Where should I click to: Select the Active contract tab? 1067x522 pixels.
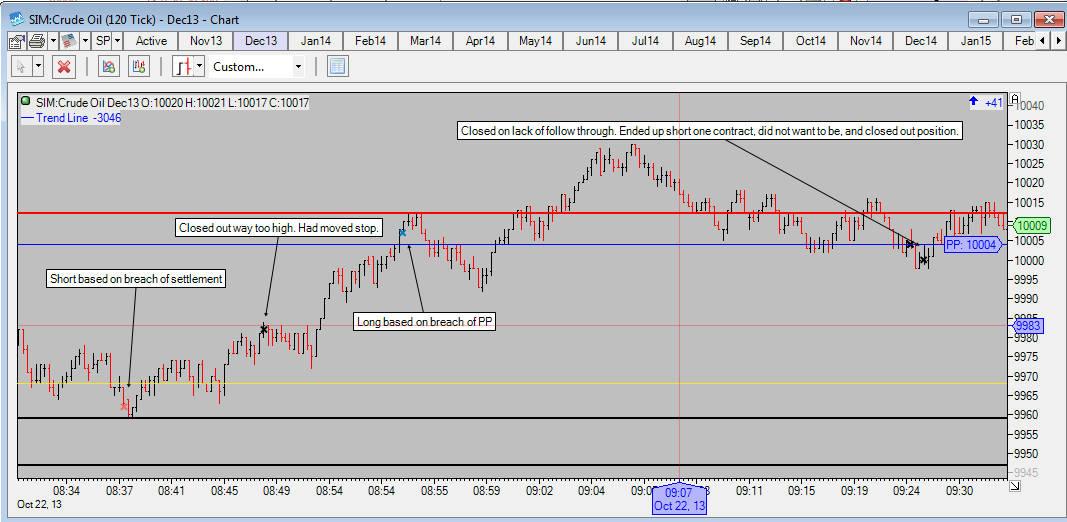click(x=151, y=41)
